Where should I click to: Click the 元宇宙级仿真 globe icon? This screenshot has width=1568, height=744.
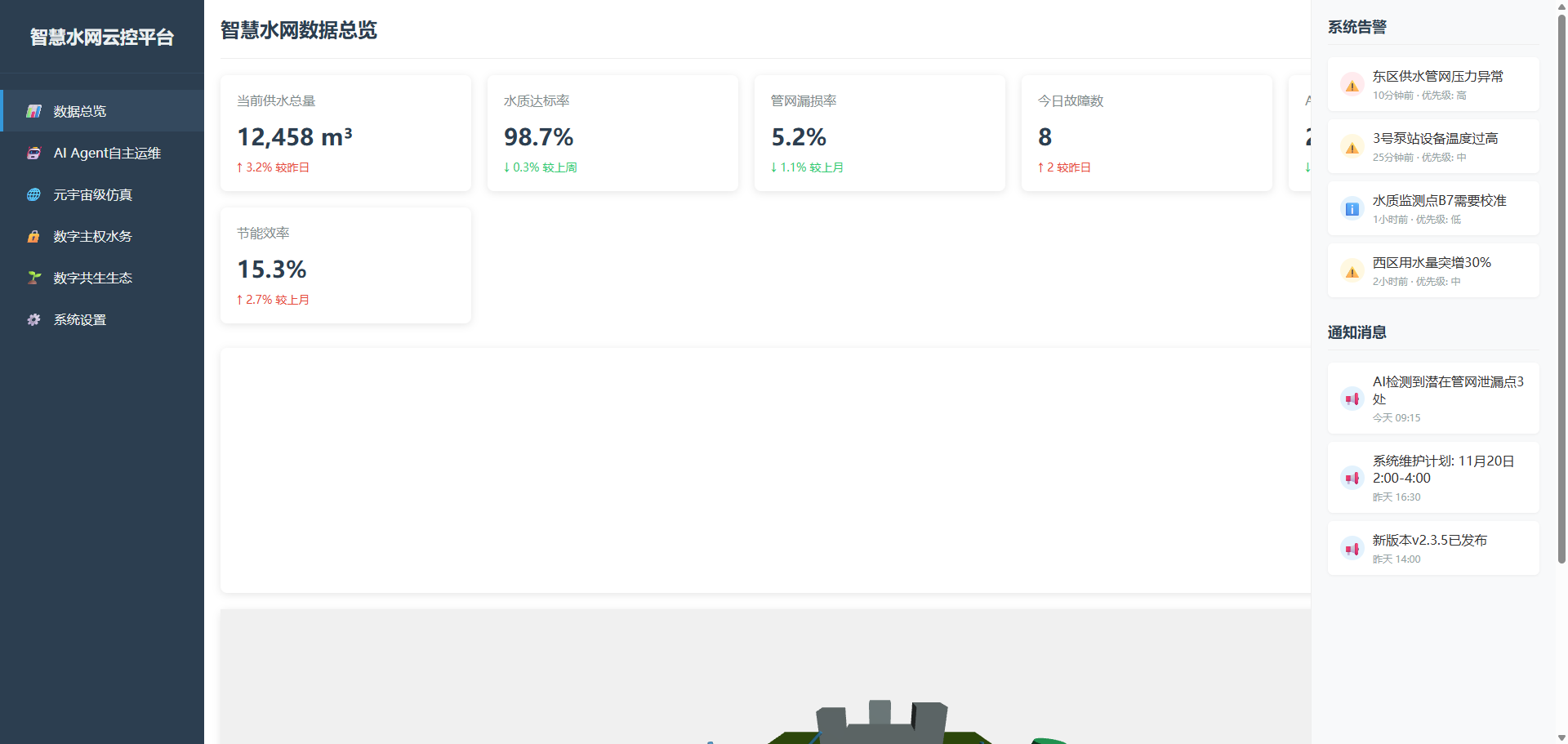click(x=33, y=194)
